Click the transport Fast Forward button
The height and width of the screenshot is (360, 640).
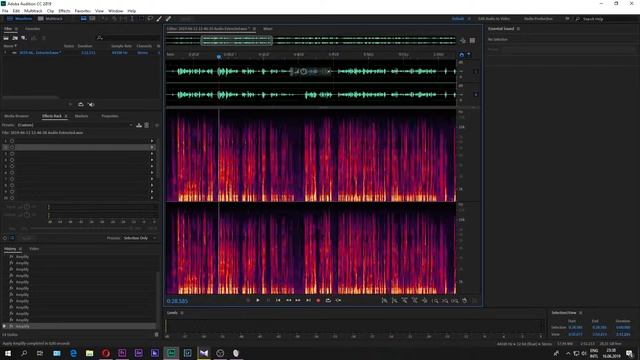click(298, 300)
